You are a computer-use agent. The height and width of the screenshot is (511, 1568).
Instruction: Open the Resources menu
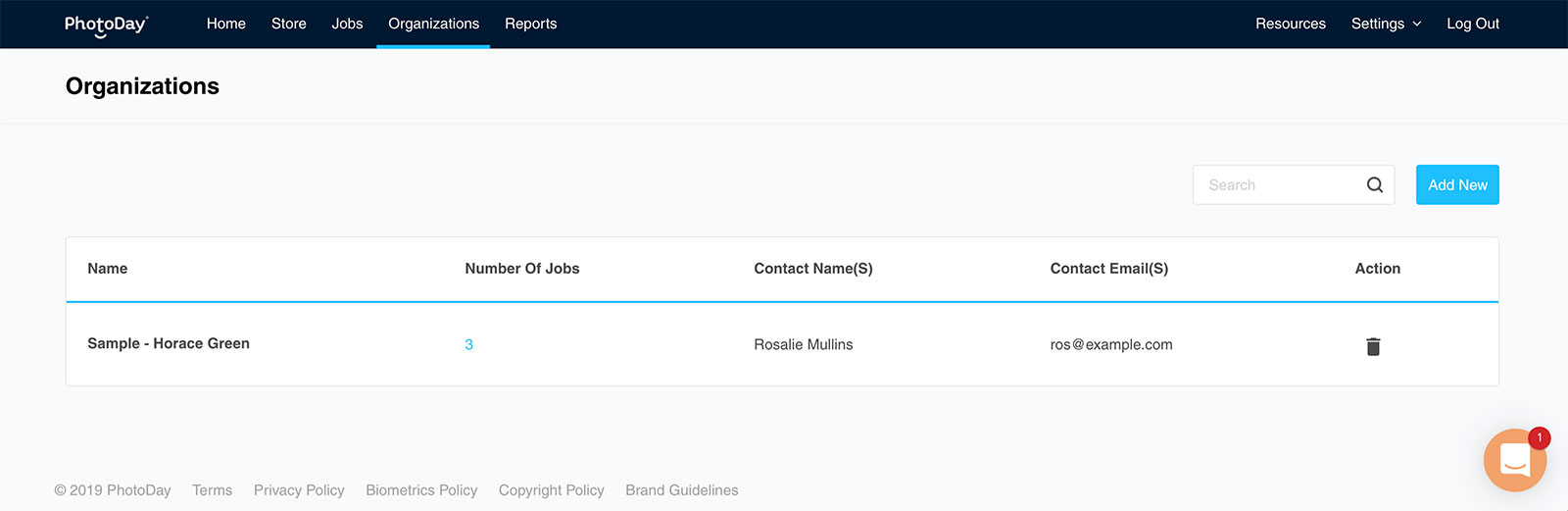(x=1290, y=25)
